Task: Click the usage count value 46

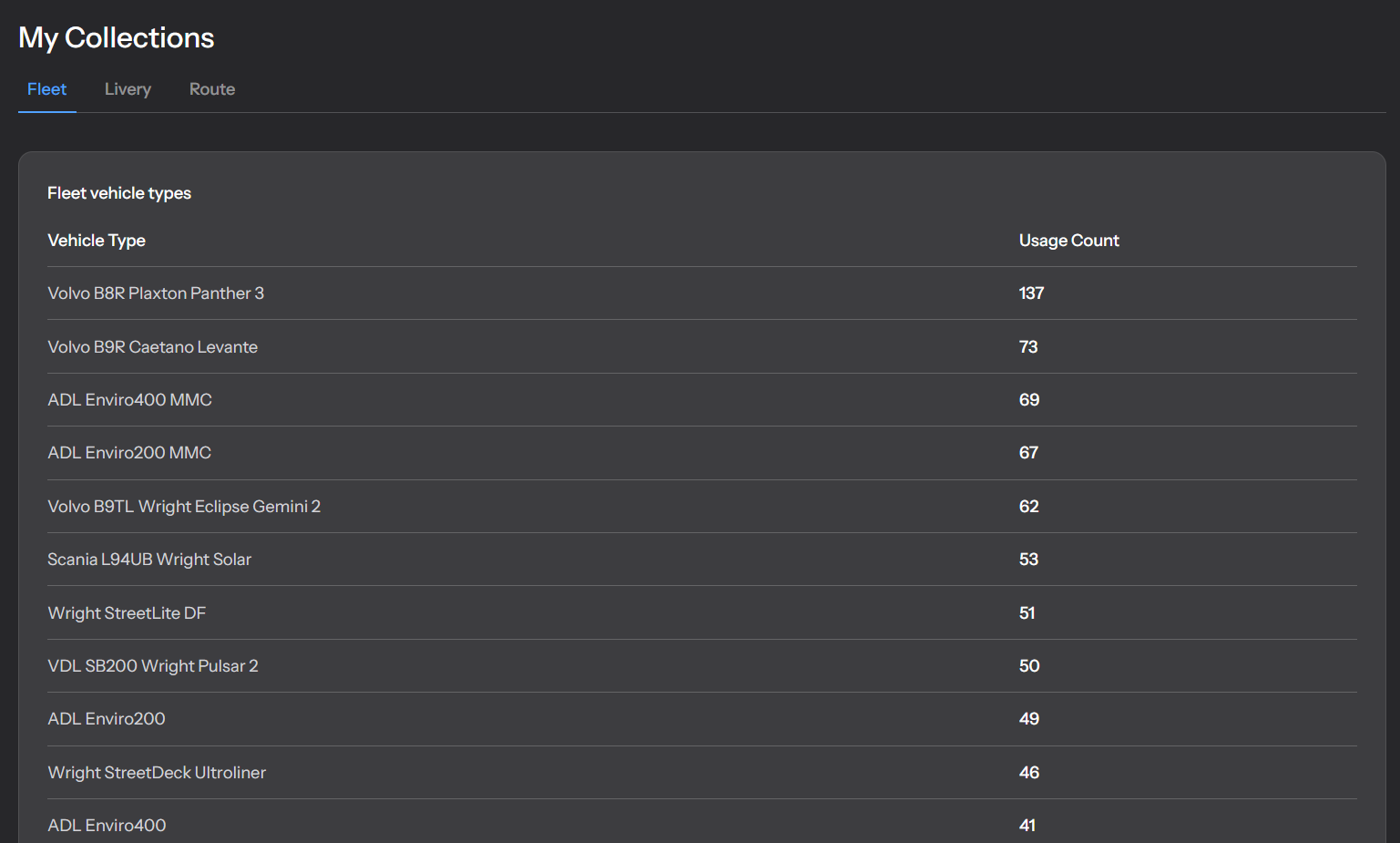Action: pyautogui.click(x=1028, y=773)
